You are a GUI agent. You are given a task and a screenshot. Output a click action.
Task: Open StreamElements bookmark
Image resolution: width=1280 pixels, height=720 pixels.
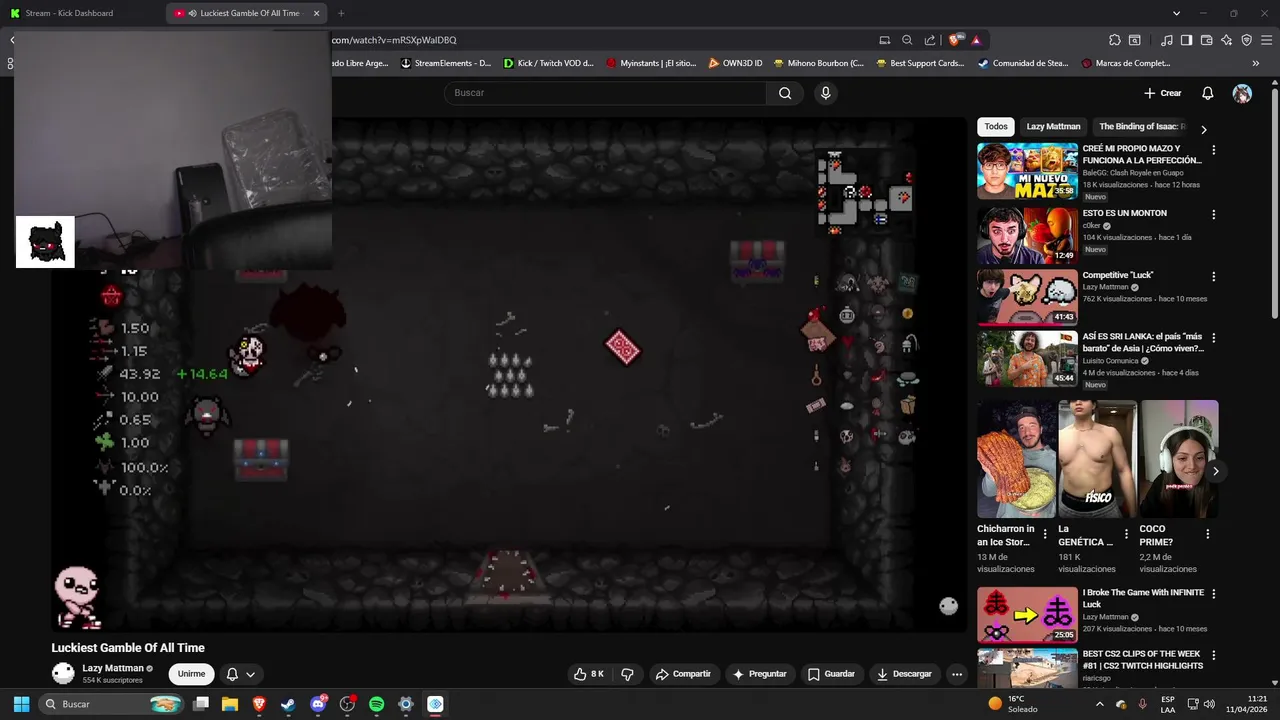[445, 63]
